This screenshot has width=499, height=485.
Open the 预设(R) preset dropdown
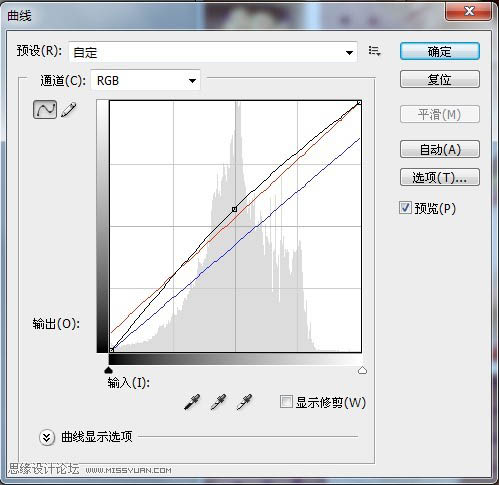click(213, 52)
